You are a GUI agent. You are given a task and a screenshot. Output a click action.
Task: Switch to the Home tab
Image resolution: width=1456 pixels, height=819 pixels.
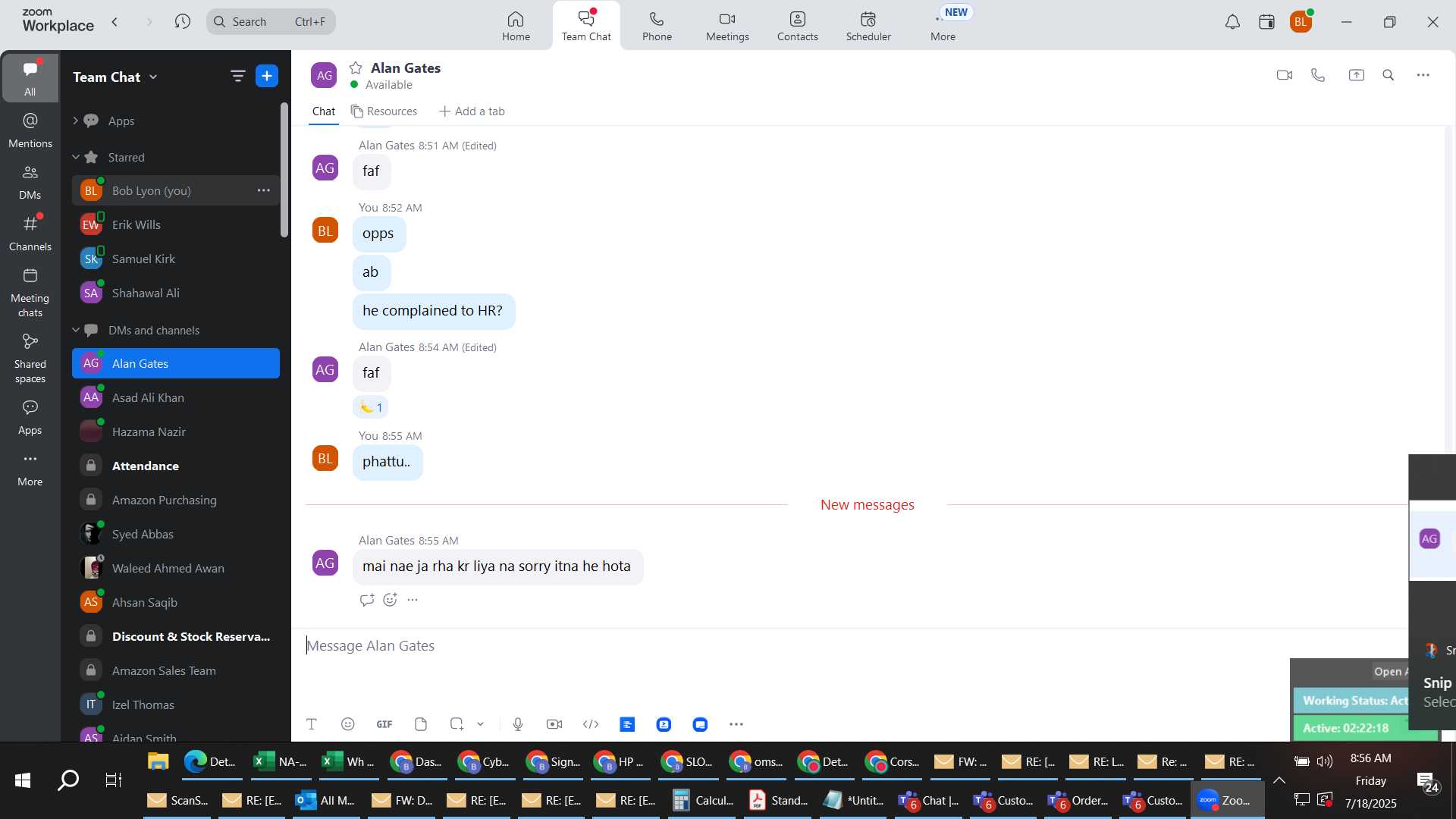(516, 26)
